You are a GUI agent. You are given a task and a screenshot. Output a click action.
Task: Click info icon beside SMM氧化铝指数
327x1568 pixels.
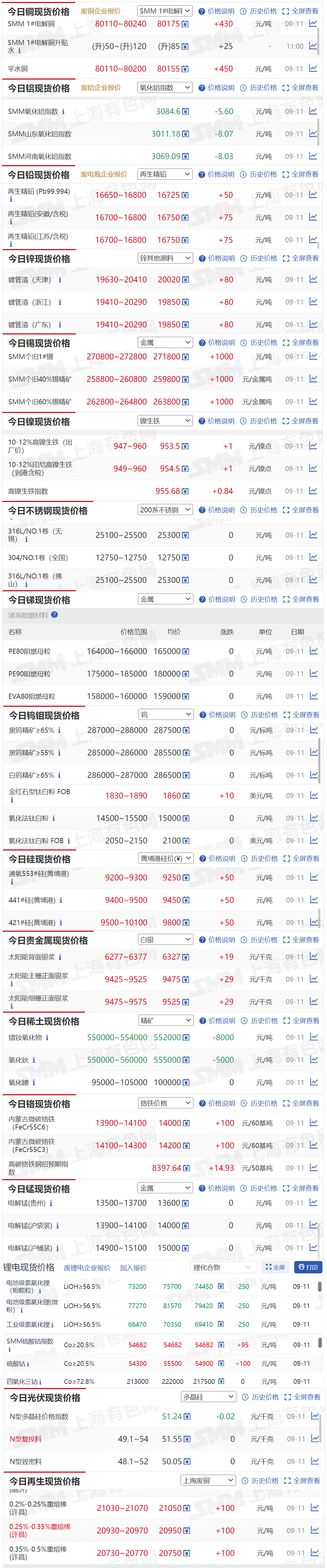[x=63, y=111]
